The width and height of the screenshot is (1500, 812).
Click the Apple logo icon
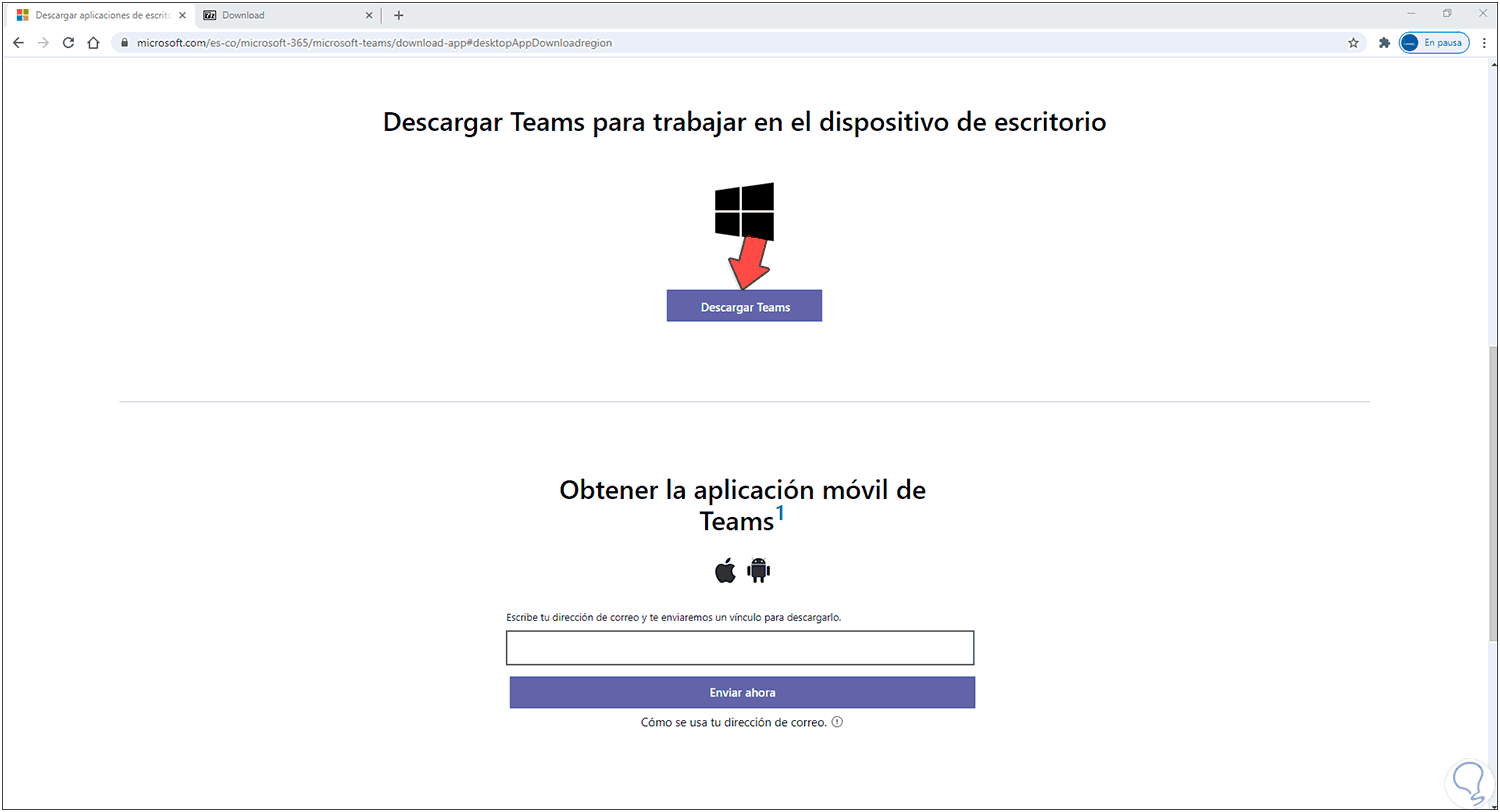725,571
